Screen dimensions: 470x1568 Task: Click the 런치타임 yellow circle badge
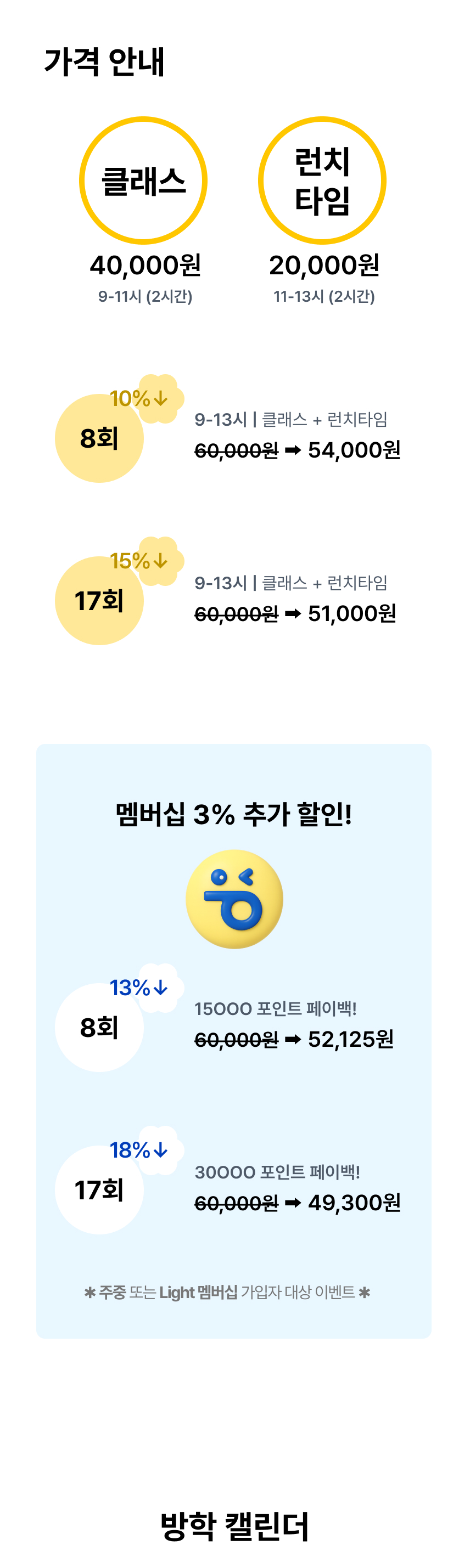click(x=323, y=181)
